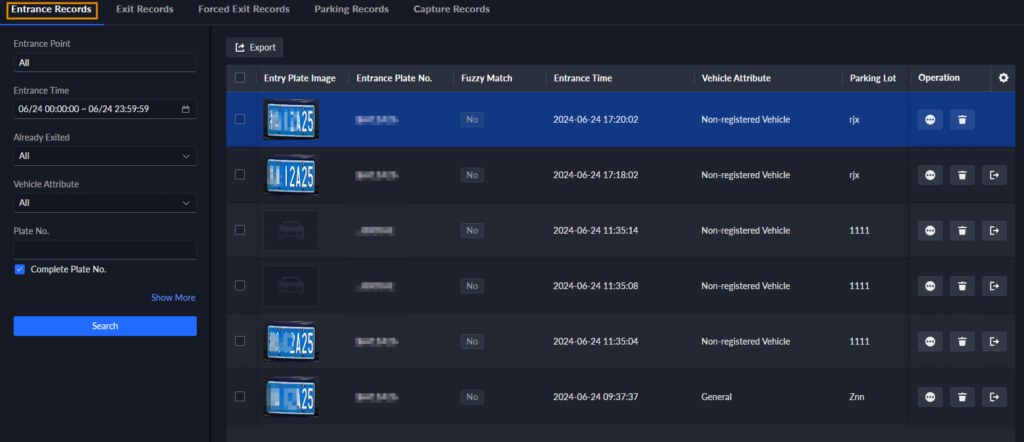Open column settings gear icon

point(1004,78)
